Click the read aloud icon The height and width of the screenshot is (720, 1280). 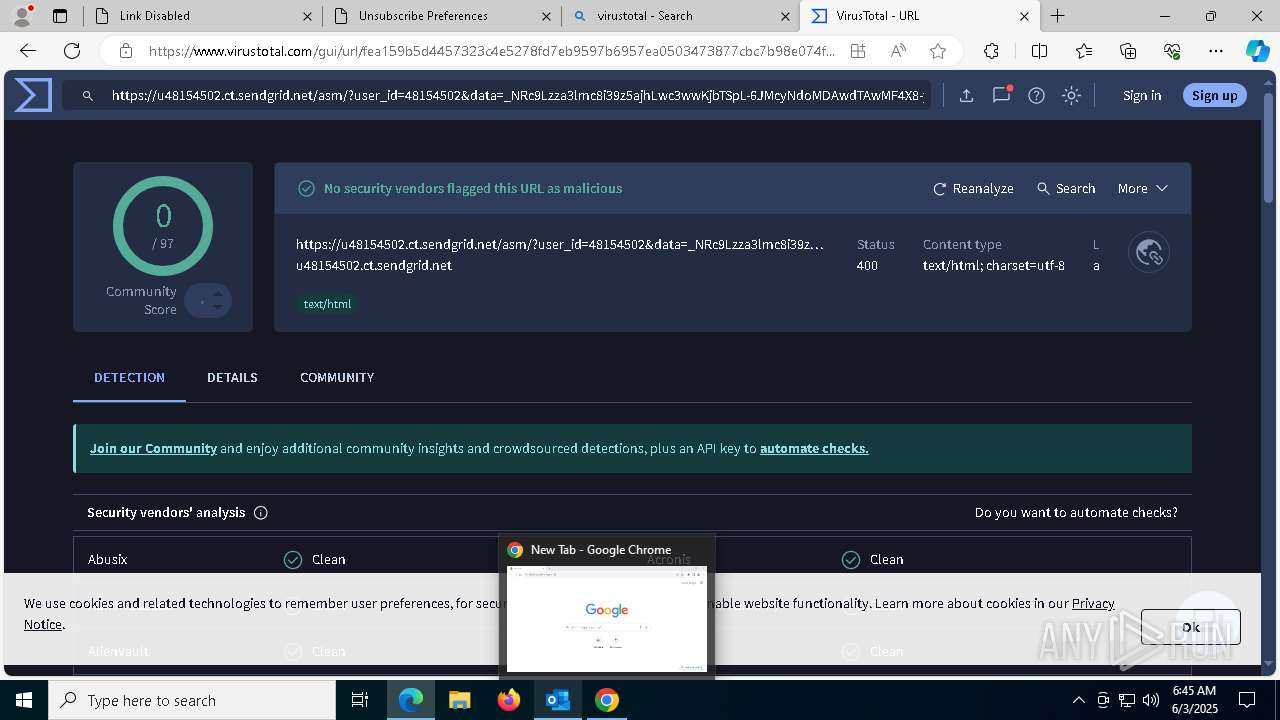click(898, 51)
